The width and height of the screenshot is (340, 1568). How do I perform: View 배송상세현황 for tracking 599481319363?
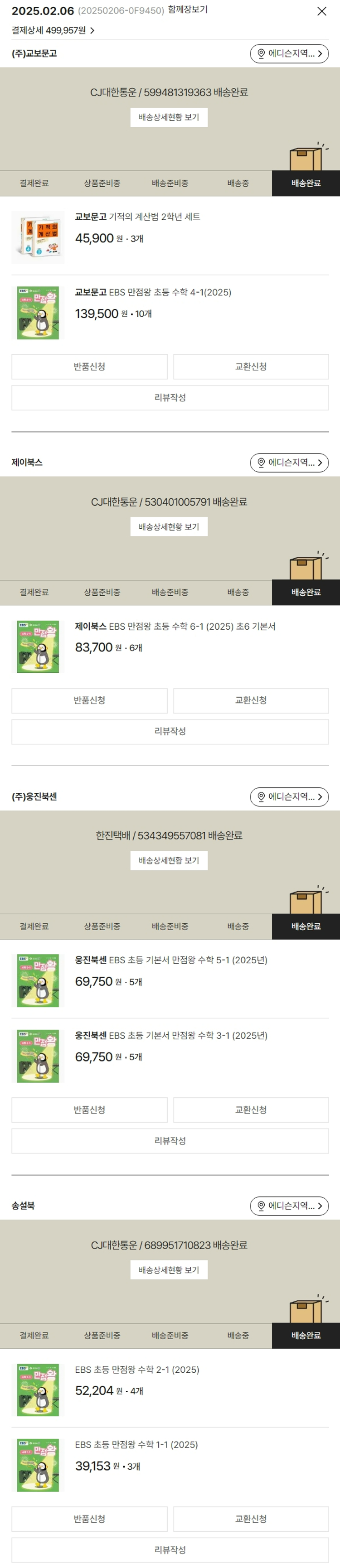coord(169,117)
